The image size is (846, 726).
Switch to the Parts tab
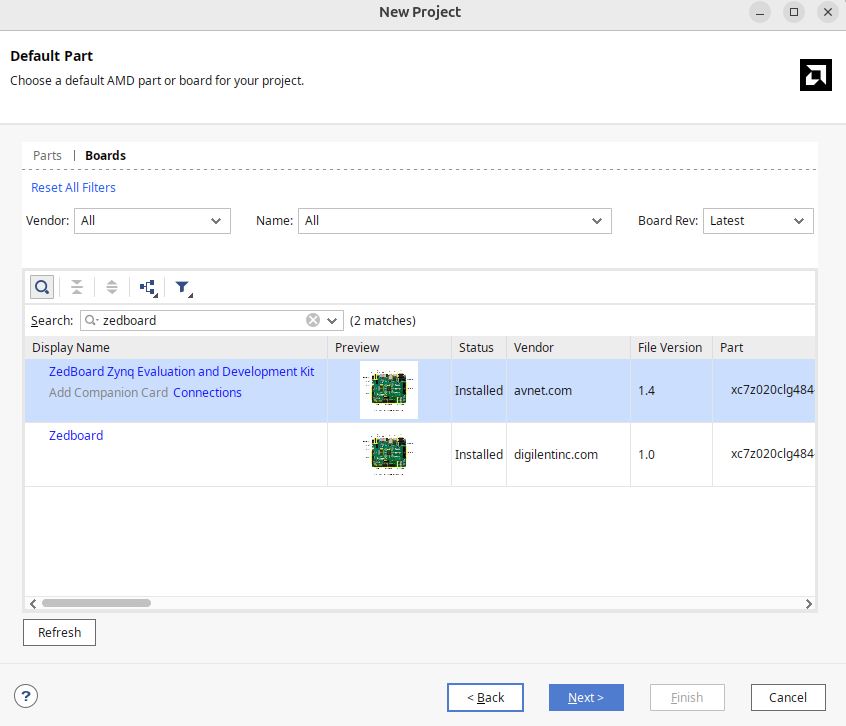click(x=47, y=155)
